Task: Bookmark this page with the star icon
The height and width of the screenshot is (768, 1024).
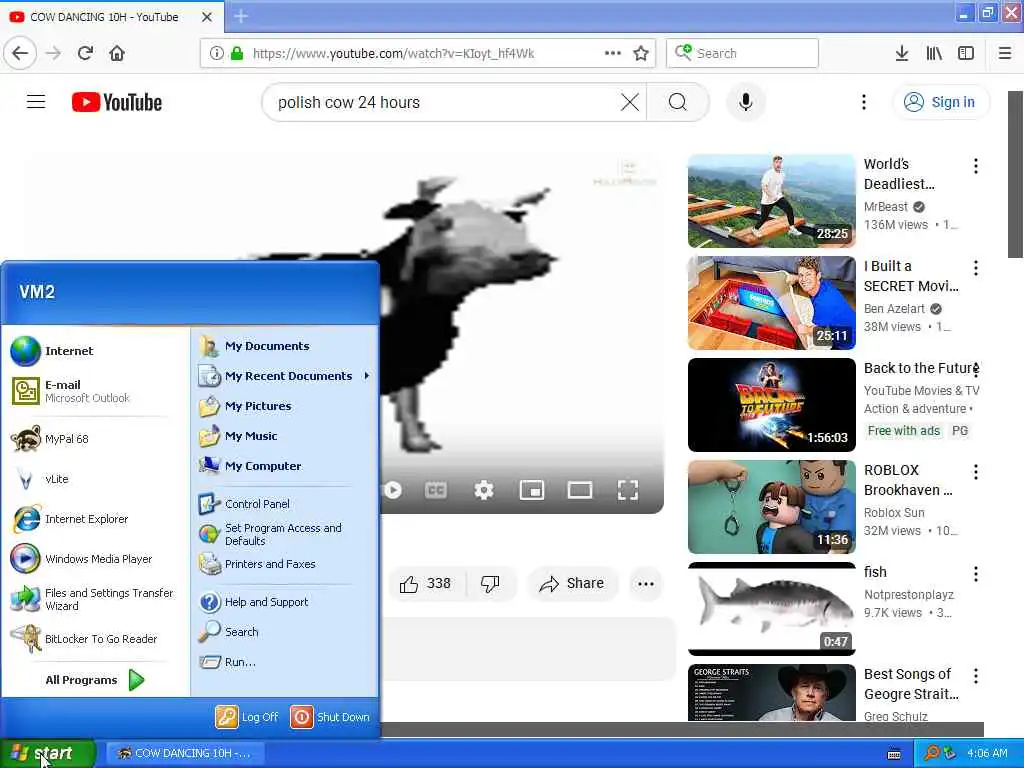Action: (641, 53)
